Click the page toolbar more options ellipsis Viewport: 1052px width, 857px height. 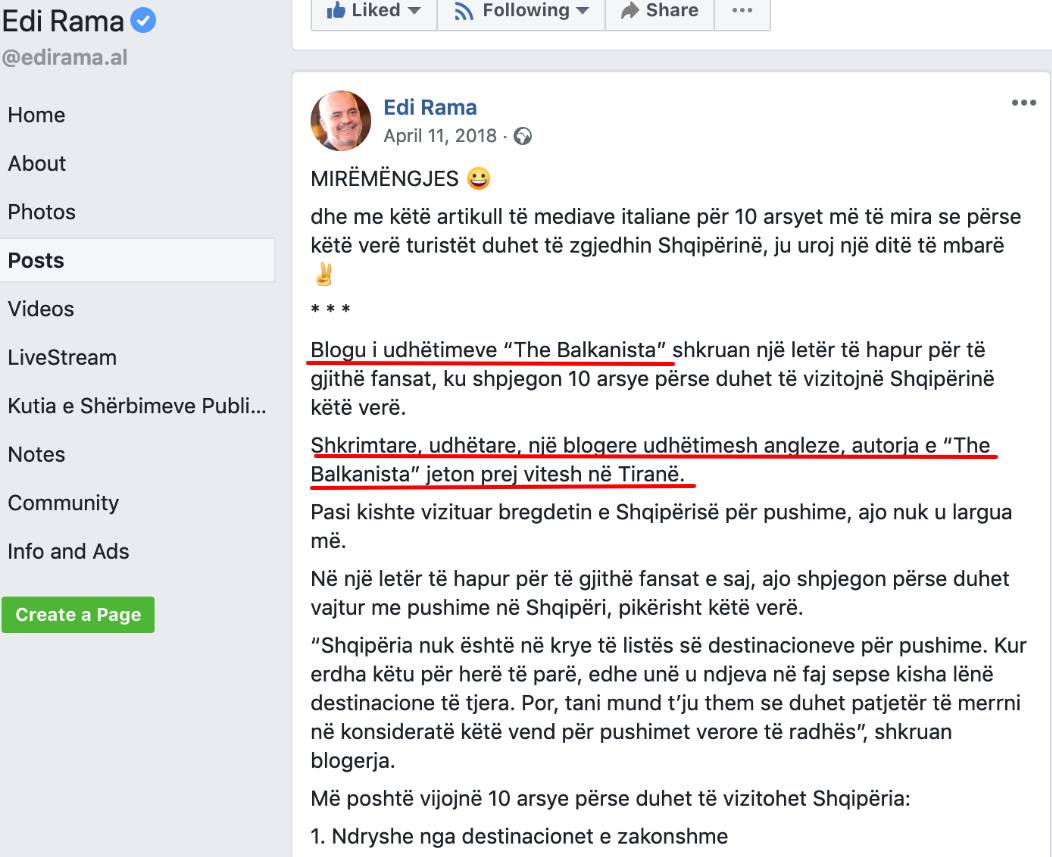(x=742, y=11)
